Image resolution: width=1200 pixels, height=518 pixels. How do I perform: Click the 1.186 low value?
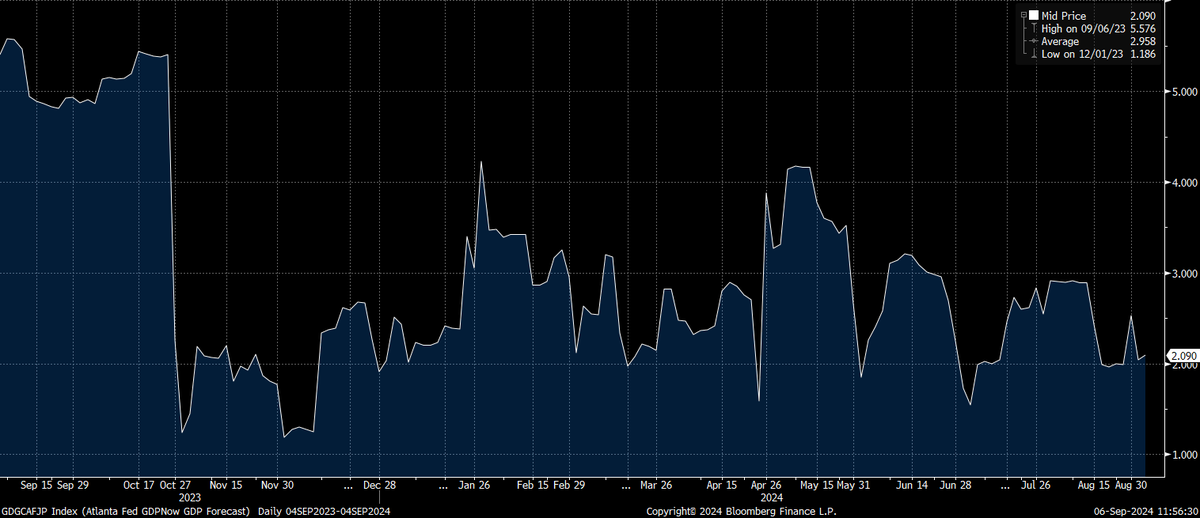1143,55
